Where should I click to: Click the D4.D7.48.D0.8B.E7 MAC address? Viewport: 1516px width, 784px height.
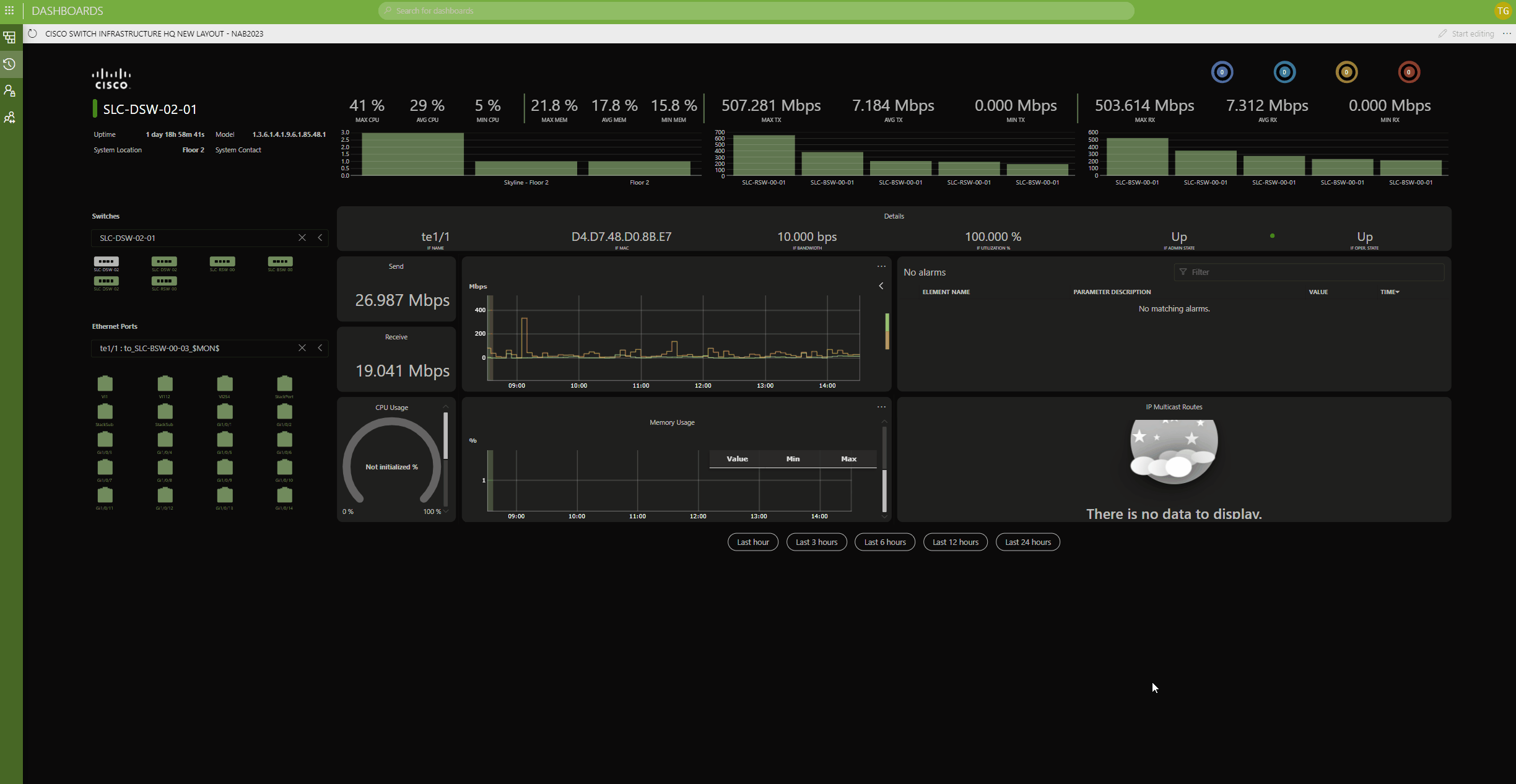(x=621, y=237)
